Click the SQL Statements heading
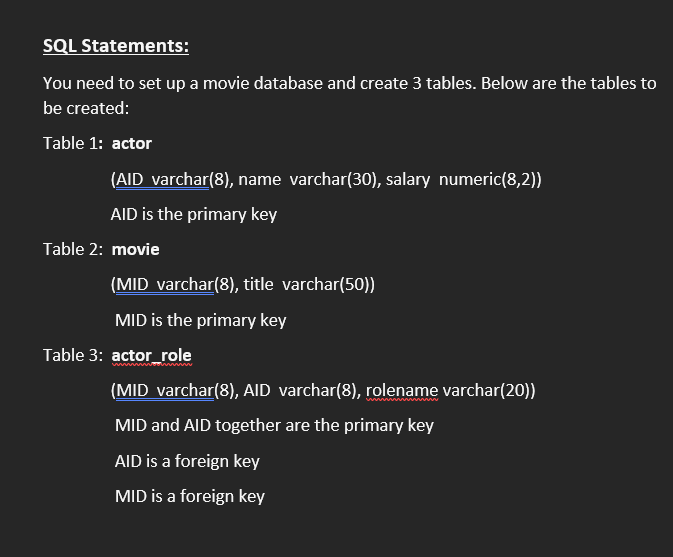Screen dimensions: 673x557 pos(116,46)
